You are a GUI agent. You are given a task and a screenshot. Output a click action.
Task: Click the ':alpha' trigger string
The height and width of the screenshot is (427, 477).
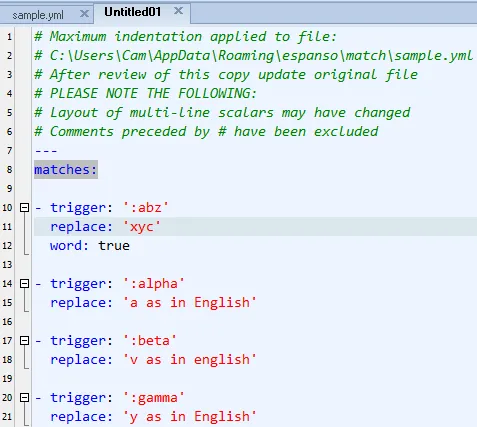click(x=154, y=284)
